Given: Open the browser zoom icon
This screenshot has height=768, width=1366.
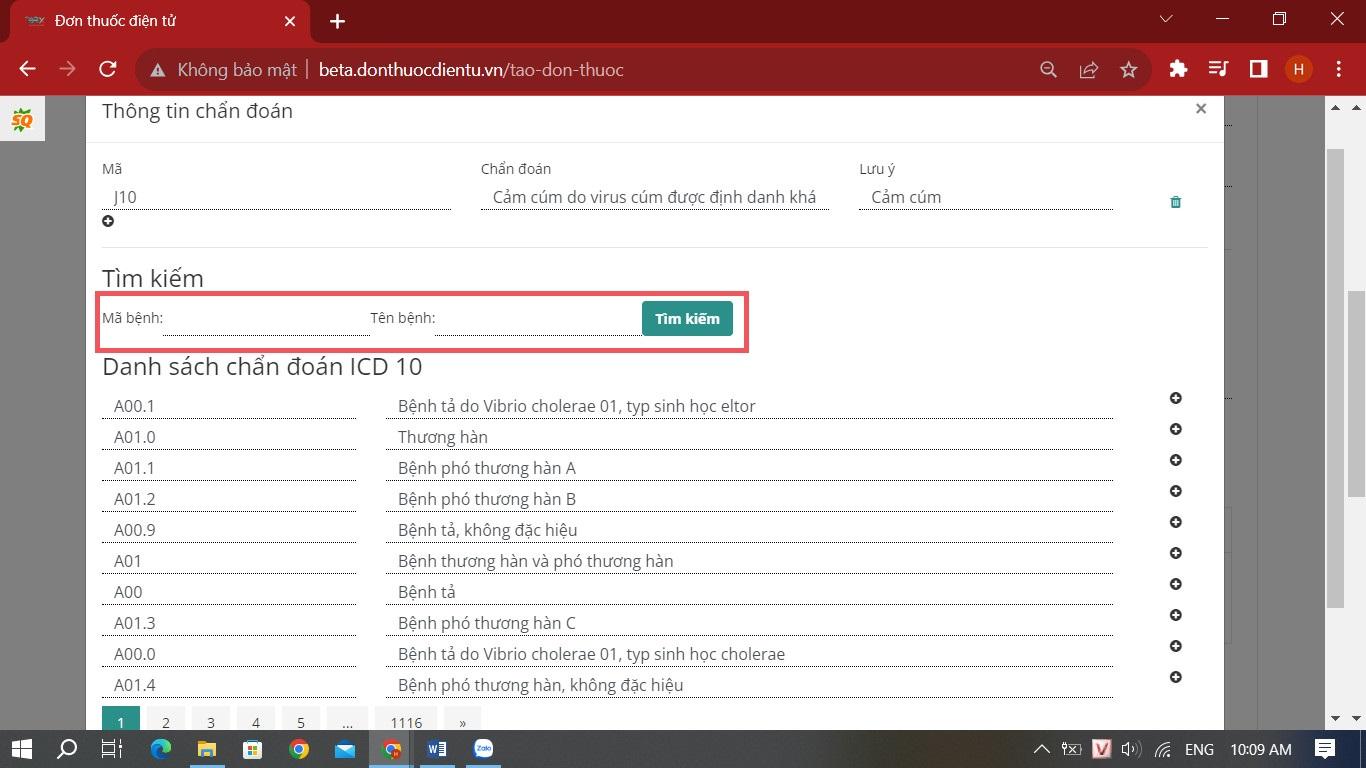Looking at the screenshot, I should (x=1048, y=69).
